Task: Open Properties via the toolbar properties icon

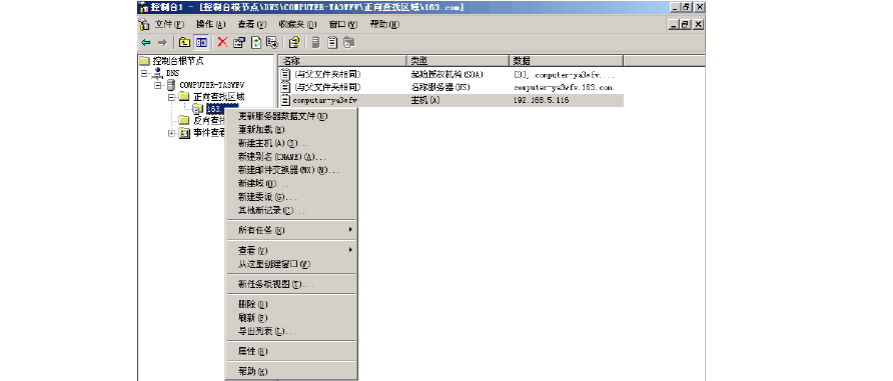Action: click(x=239, y=42)
